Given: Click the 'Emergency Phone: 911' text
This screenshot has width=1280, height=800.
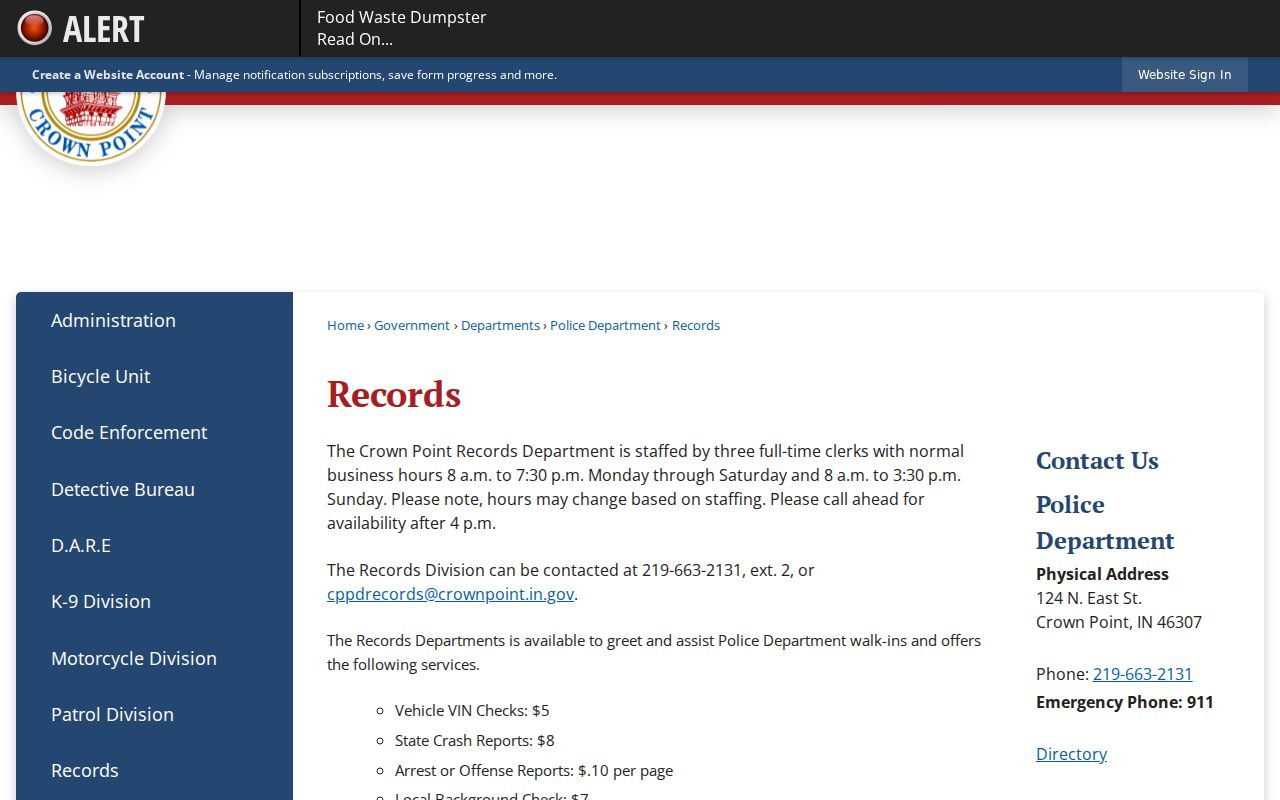Looking at the screenshot, I should pos(1125,702).
